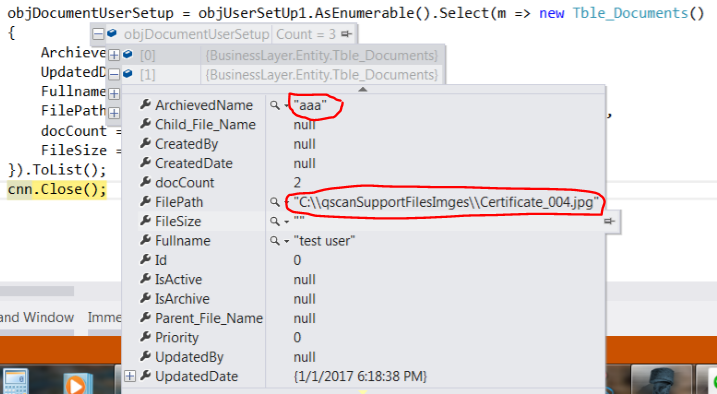
Task: Click the docCount value 2
Action: (x=297, y=183)
